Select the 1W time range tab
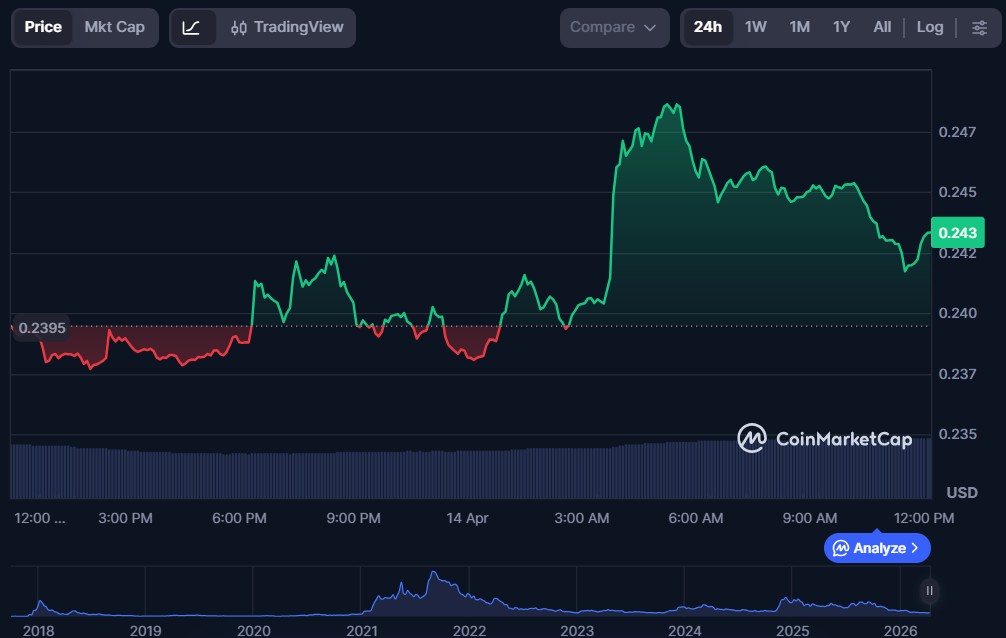Viewport: 1006px width, 638px height. (x=755, y=27)
